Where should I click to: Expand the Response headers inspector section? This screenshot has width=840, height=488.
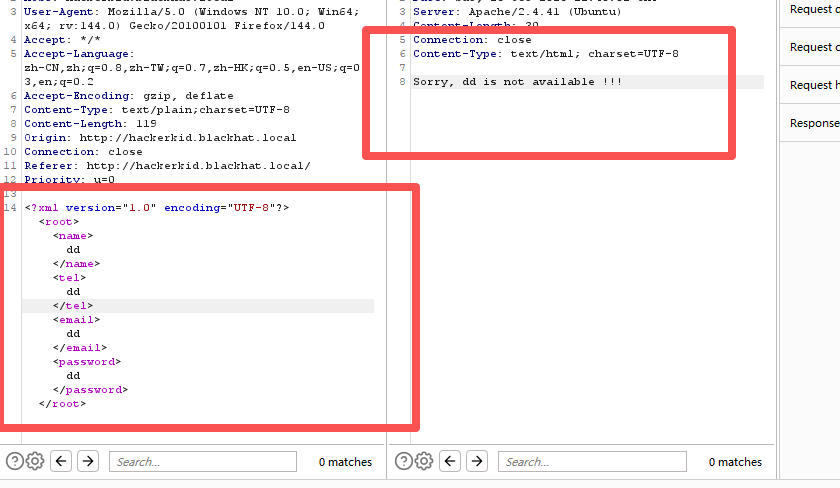(x=812, y=123)
